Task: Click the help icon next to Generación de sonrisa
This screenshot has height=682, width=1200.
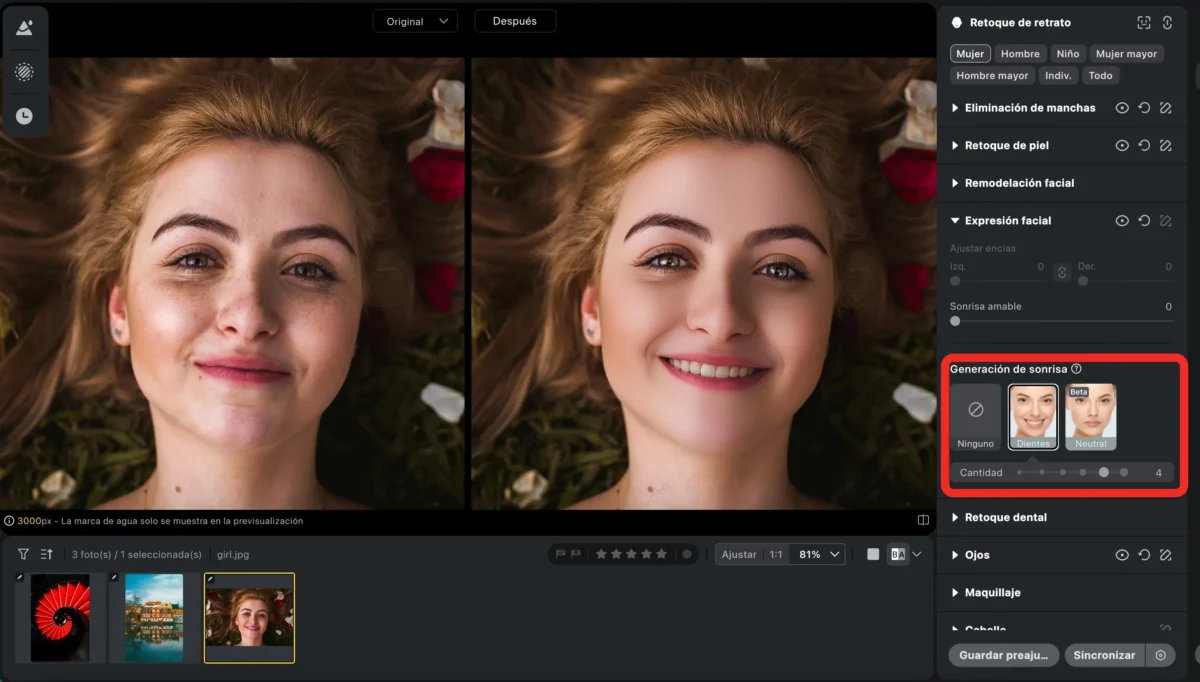Action: pos(1076,369)
